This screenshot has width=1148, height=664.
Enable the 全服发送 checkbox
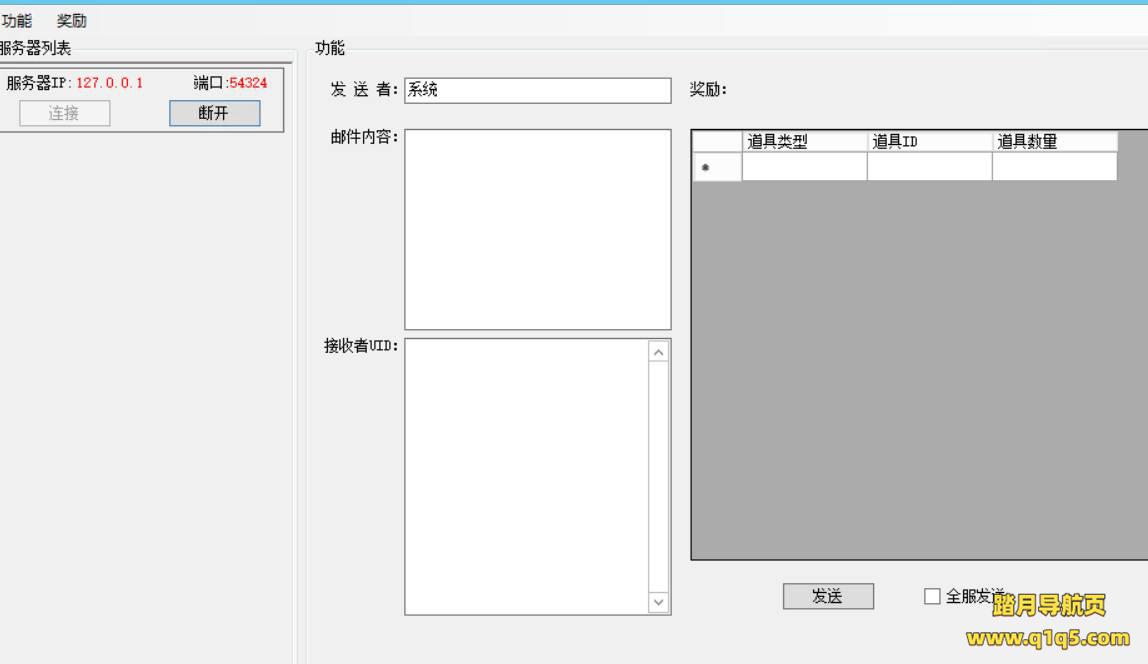coord(932,597)
